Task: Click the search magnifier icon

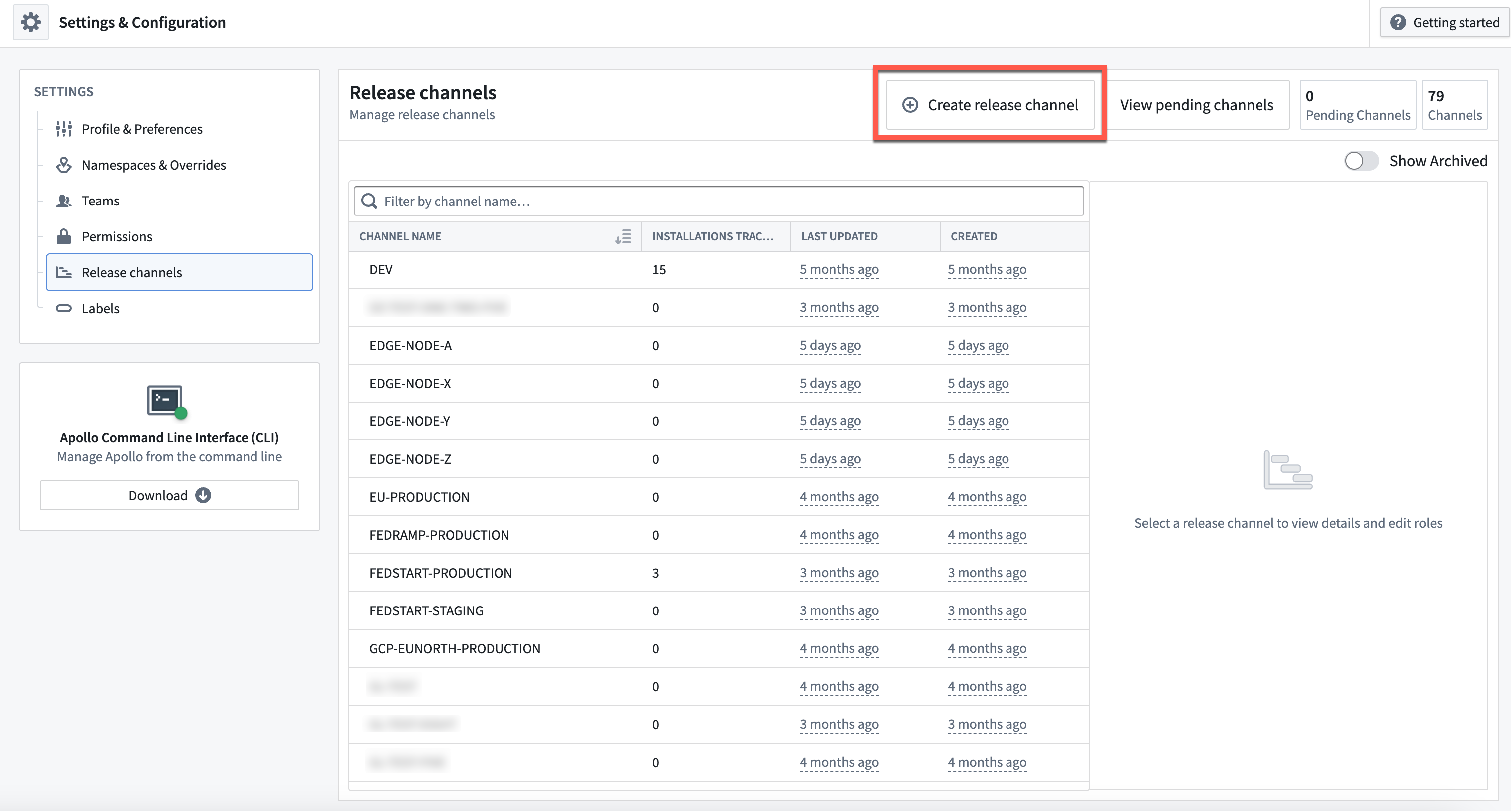Action: [369, 201]
